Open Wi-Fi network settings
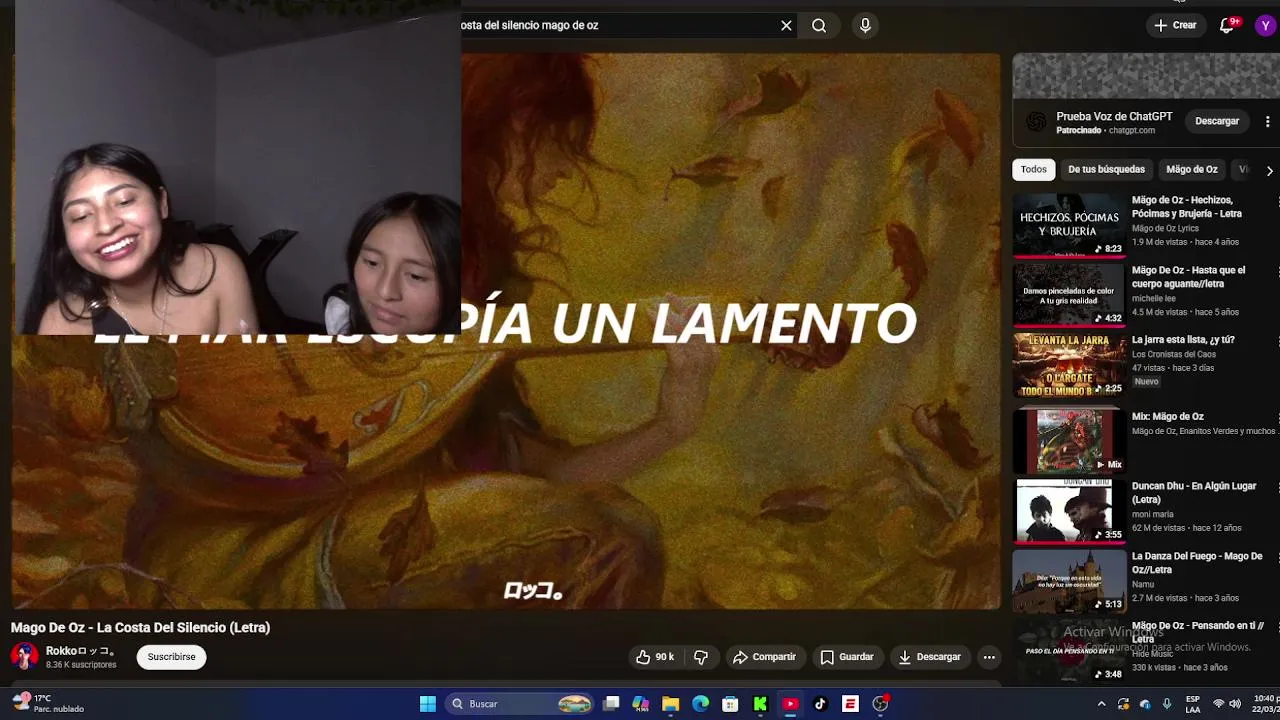Viewport: 1280px width, 720px height. [1218, 704]
